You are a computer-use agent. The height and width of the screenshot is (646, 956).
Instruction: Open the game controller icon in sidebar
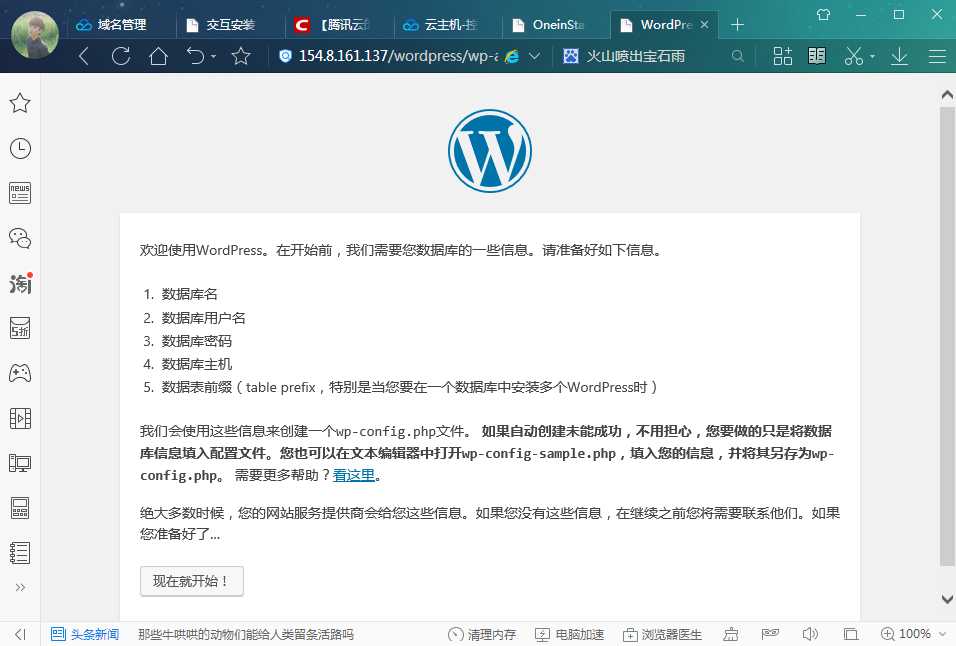click(20, 373)
